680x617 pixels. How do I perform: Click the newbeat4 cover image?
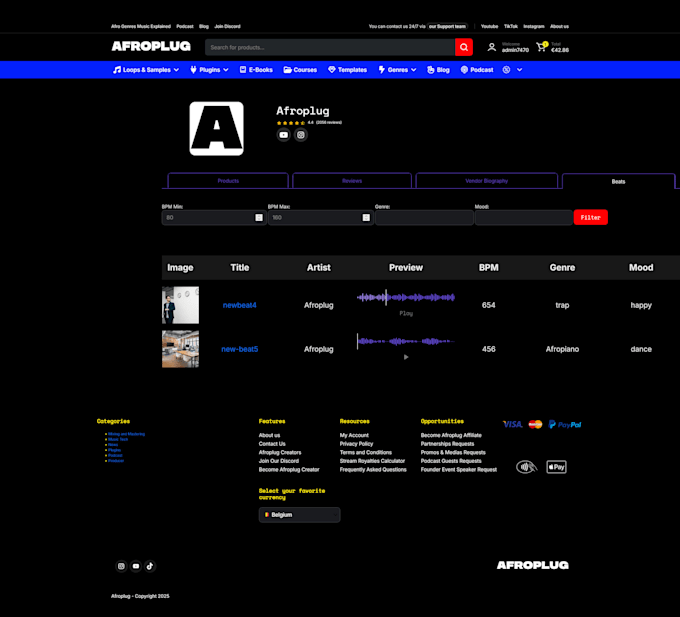tap(180, 305)
